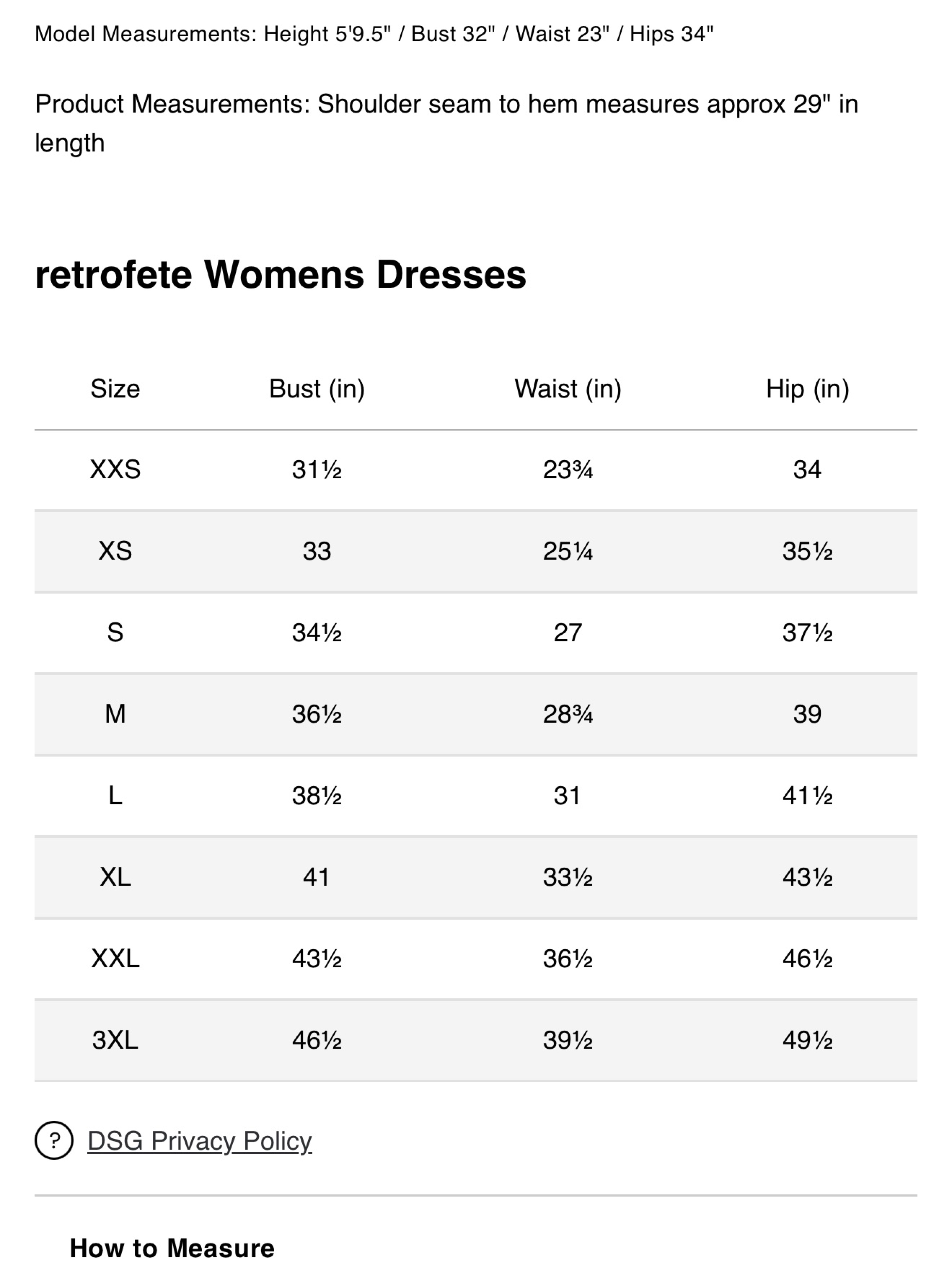Select the L size row label
This screenshot has height=1274, width=952.
tap(115, 796)
